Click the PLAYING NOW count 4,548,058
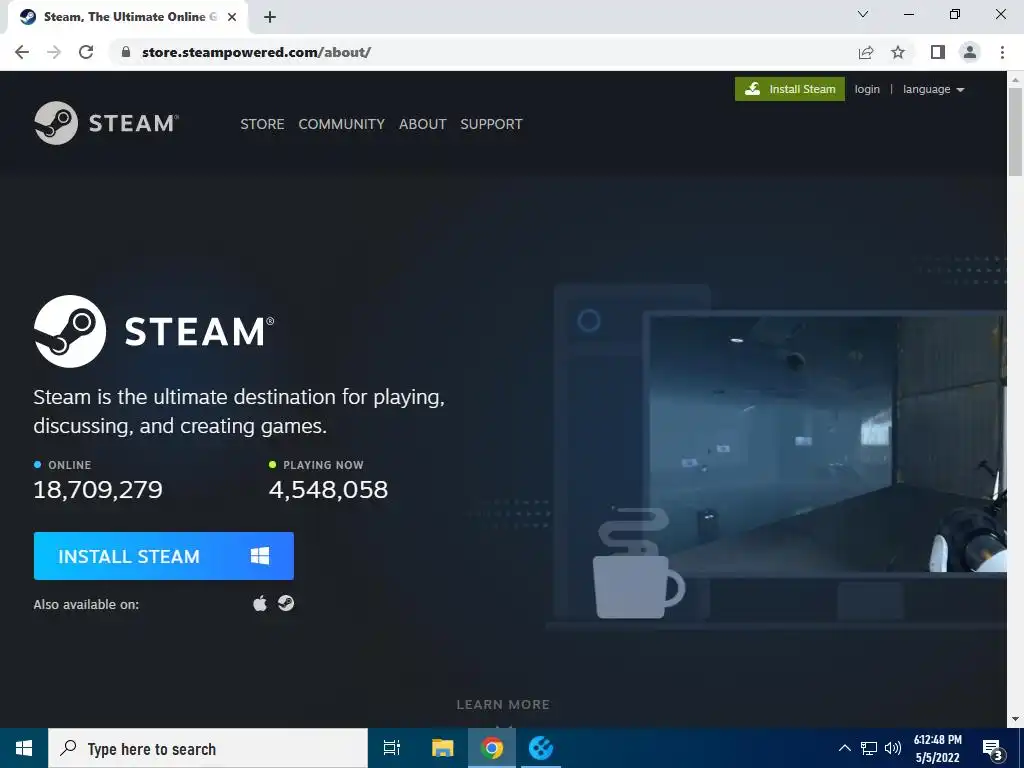 coord(328,489)
